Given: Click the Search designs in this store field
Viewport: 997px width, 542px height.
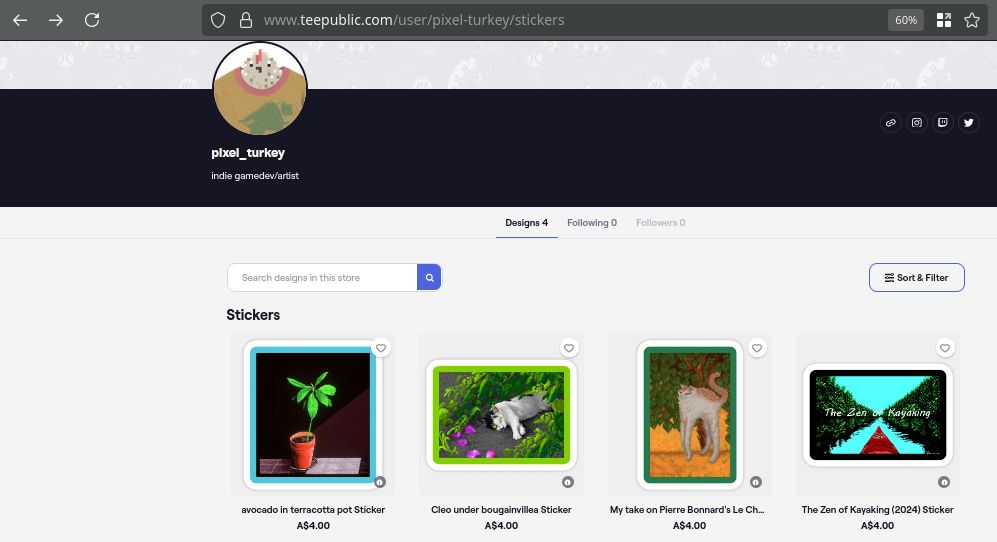Looking at the screenshot, I should pos(322,277).
